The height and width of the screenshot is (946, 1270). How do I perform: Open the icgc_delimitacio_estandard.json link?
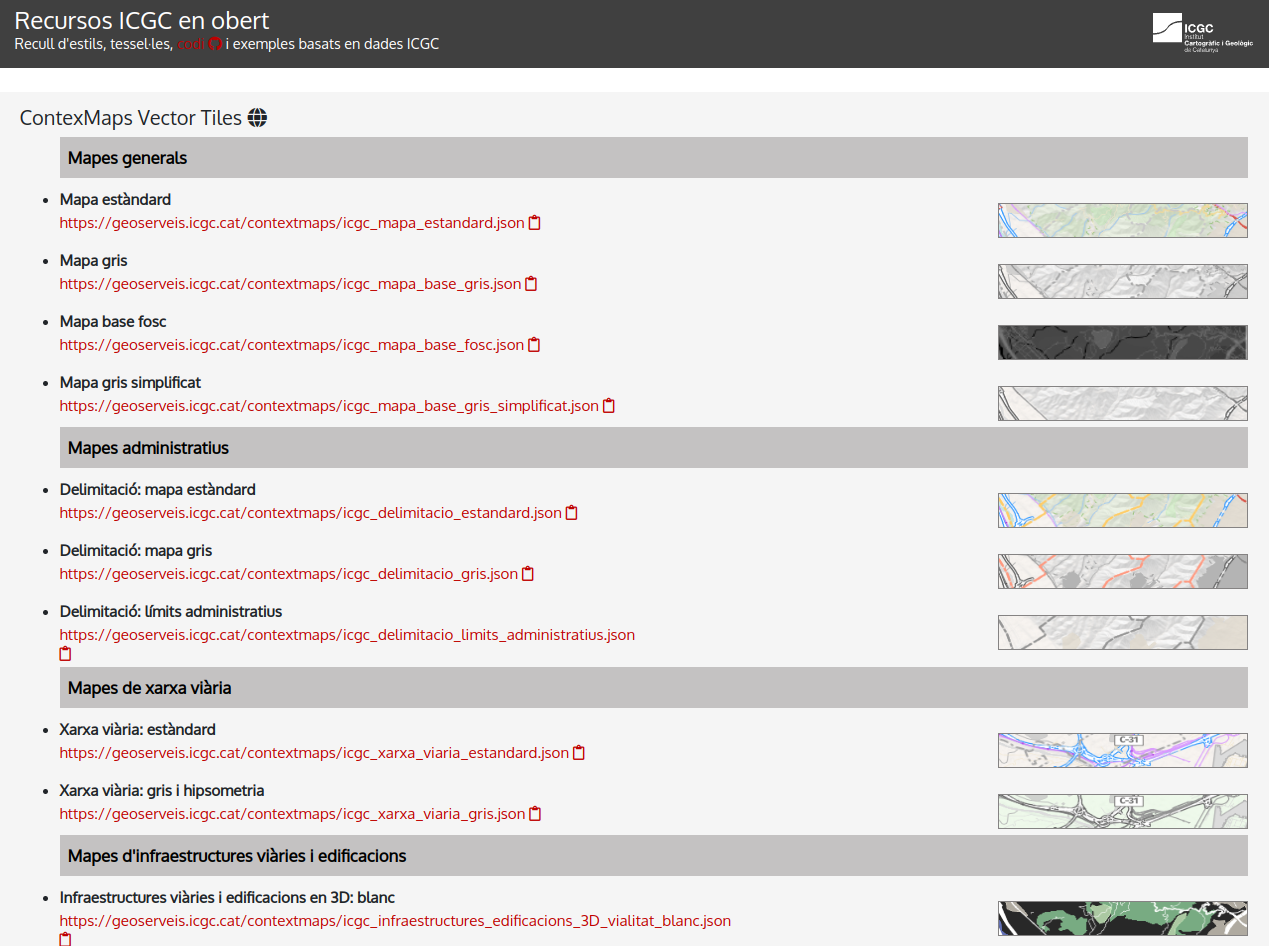coord(311,513)
